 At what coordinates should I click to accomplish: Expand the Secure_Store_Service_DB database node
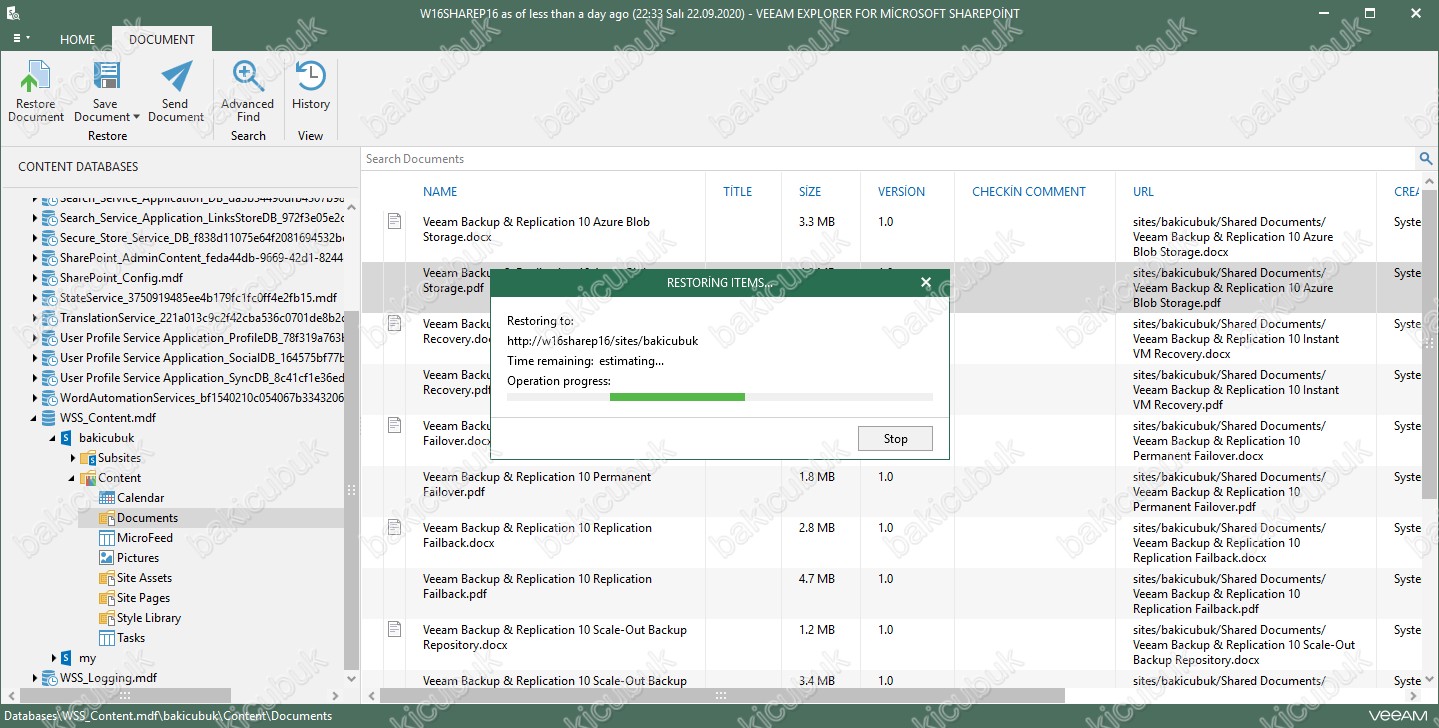tap(35, 238)
